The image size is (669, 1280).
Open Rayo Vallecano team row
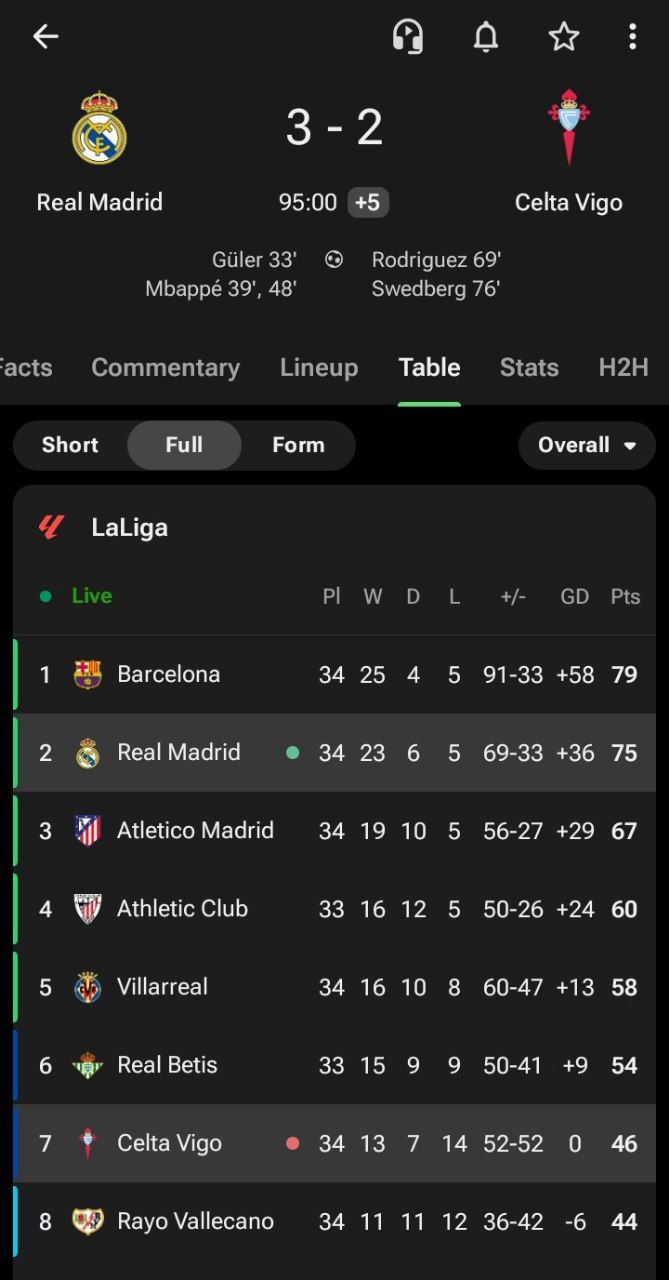(x=334, y=1222)
